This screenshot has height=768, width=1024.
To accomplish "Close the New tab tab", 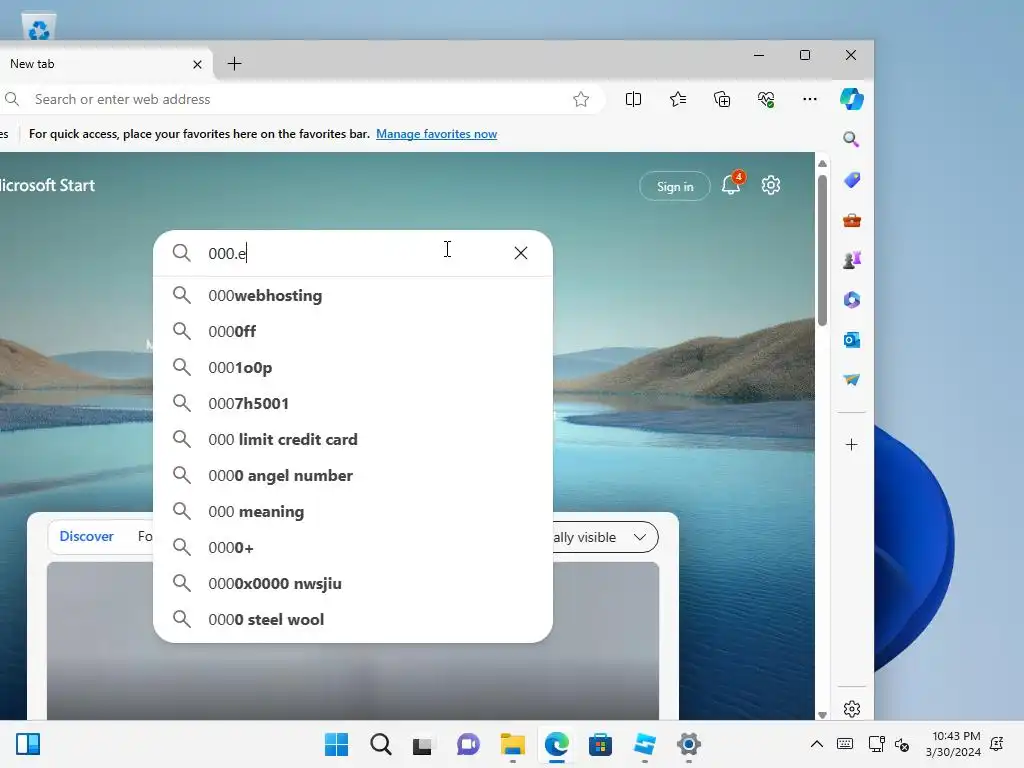I will (197, 64).
